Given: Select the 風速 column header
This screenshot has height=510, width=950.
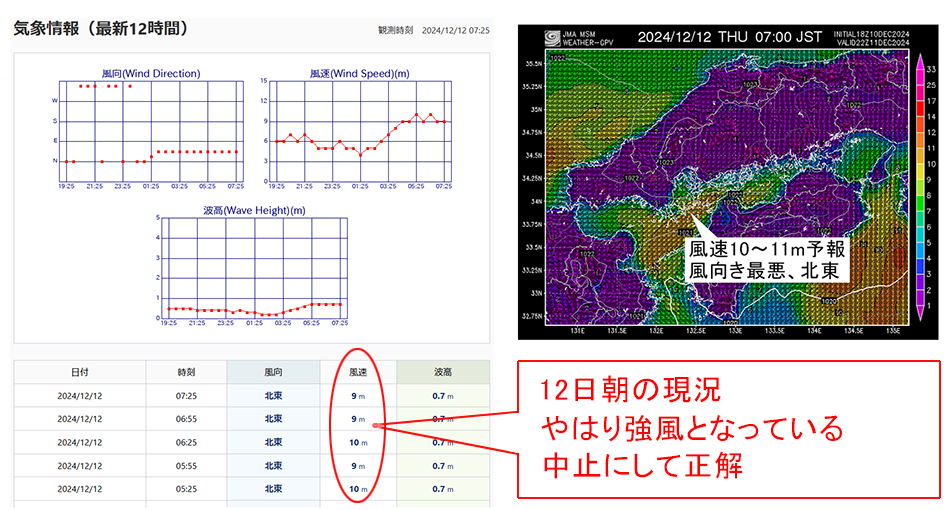Looking at the screenshot, I should pyautogui.click(x=358, y=372).
